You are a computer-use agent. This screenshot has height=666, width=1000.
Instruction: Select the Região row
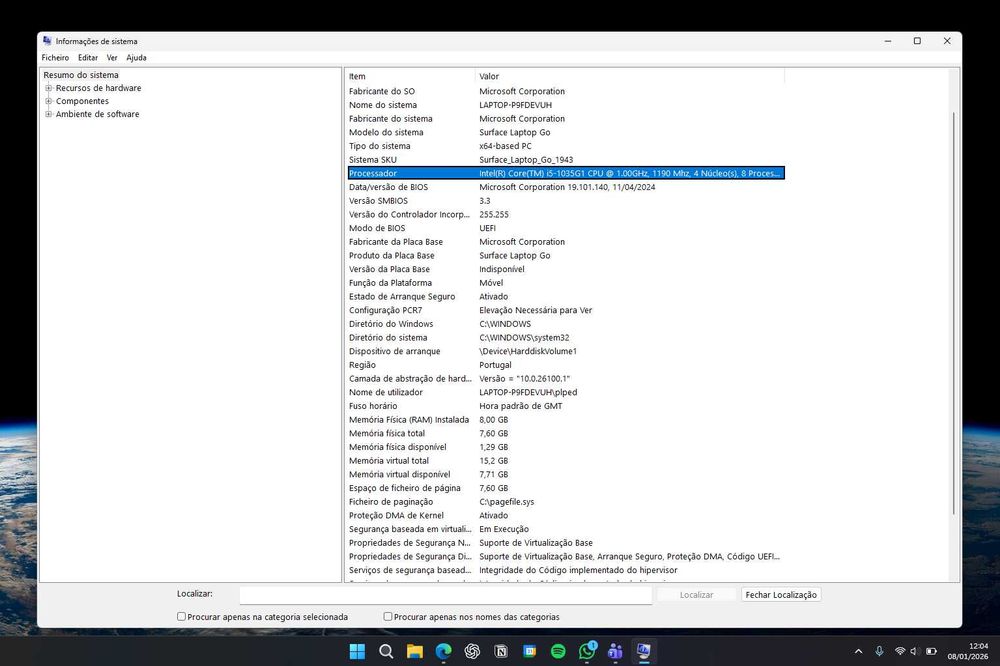566,365
